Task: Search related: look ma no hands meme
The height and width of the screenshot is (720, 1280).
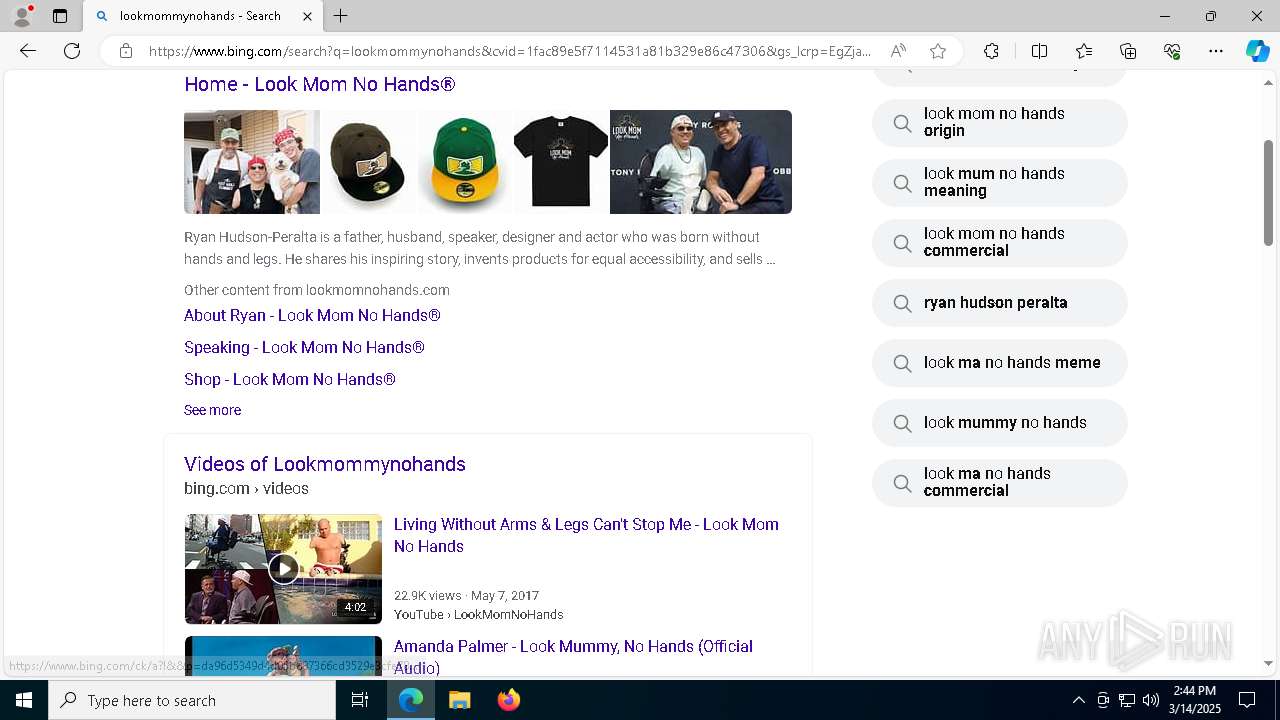Action: (x=1000, y=363)
